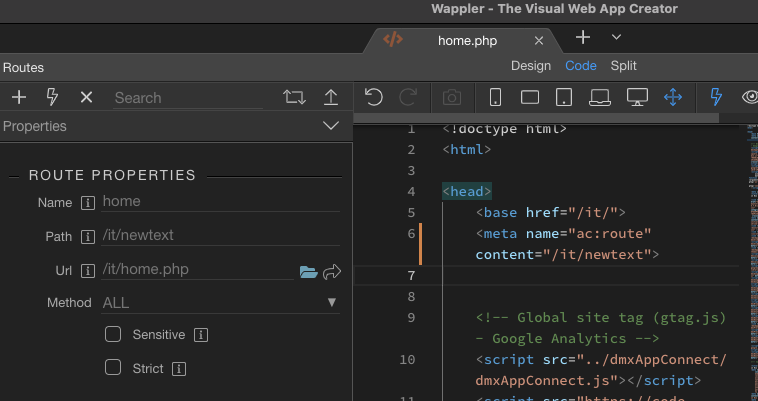Click the editor horizontal scrollbar
This screenshot has height=401, width=758.
(536, 118)
